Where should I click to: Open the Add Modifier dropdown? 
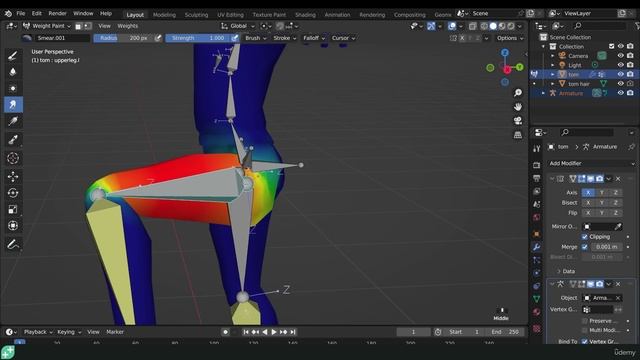coord(591,163)
